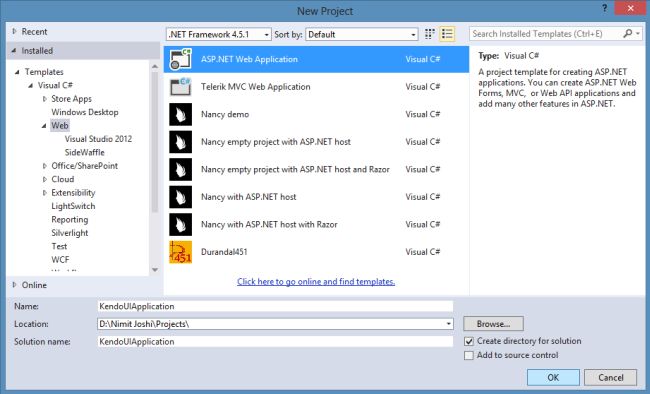Open the Sort by dropdown
Screen dimensions: 650x394
click(x=361, y=34)
